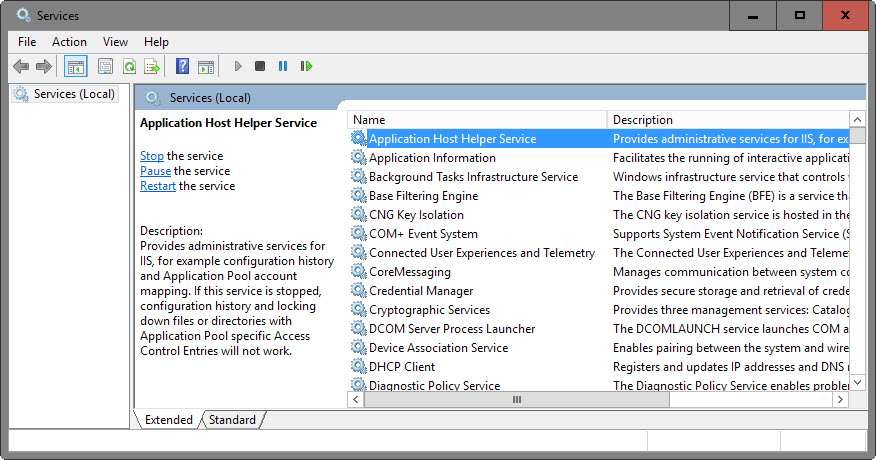
Task: Click the Pause the service link
Action: 155,171
